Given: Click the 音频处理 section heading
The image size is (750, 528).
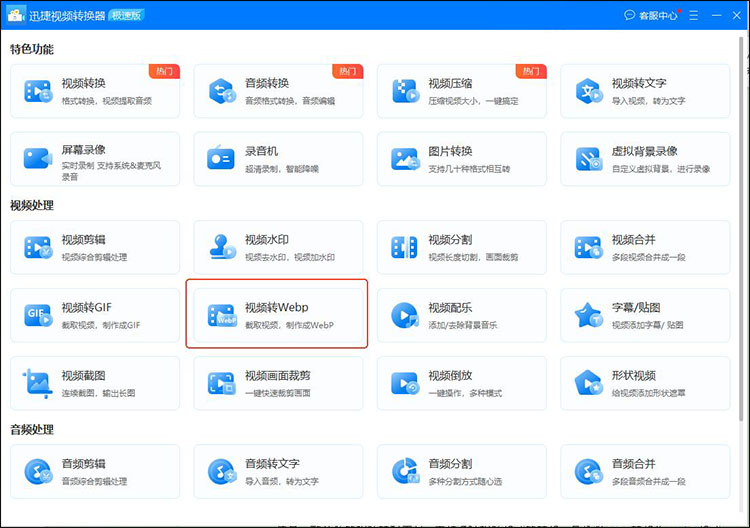Looking at the screenshot, I should [x=32, y=430].
